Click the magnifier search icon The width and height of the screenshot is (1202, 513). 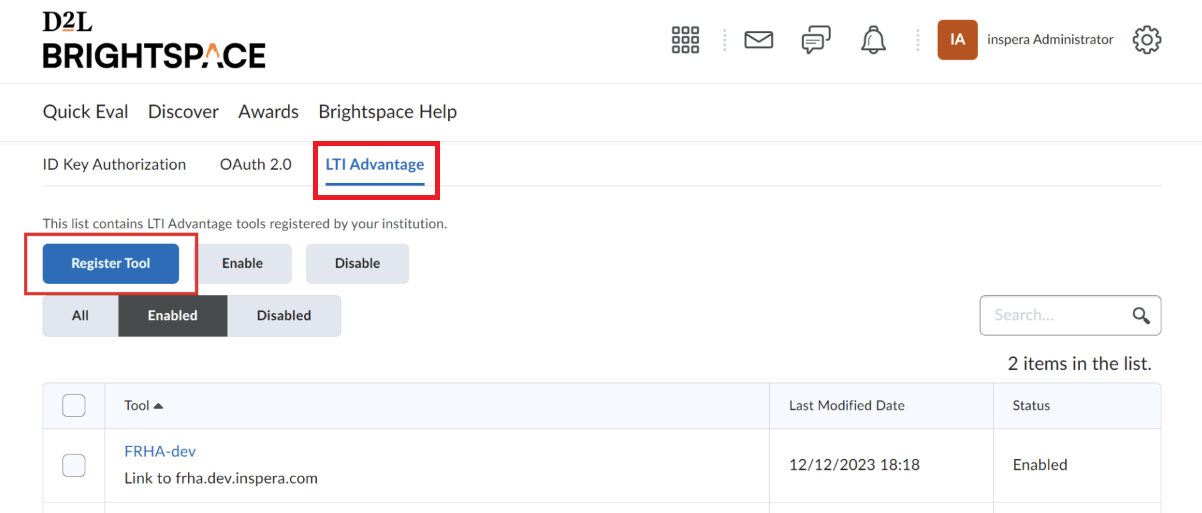[1141, 315]
